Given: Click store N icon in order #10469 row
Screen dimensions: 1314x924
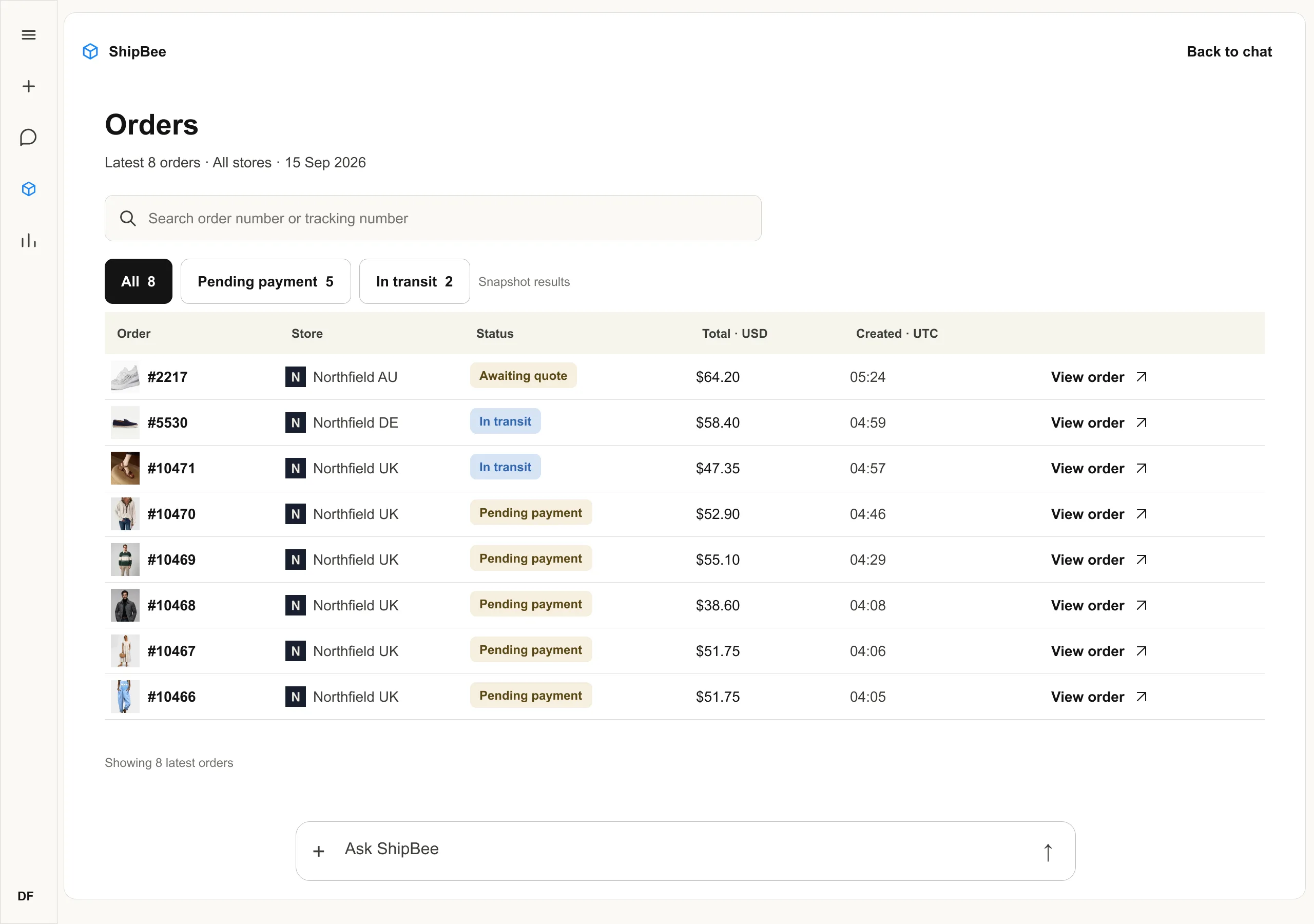Looking at the screenshot, I should (295, 560).
